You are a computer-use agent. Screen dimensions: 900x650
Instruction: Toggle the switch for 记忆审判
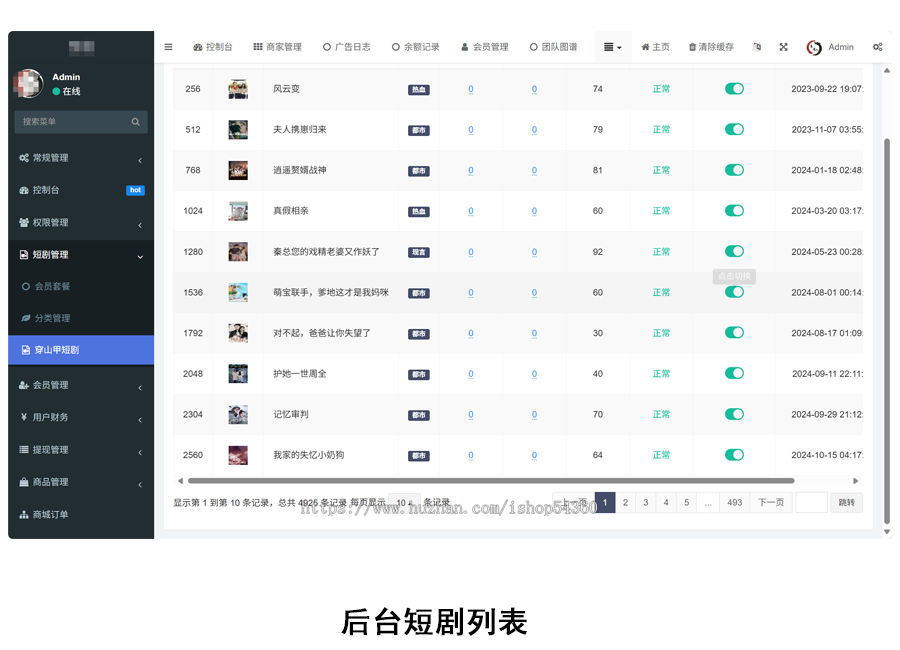(x=734, y=415)
